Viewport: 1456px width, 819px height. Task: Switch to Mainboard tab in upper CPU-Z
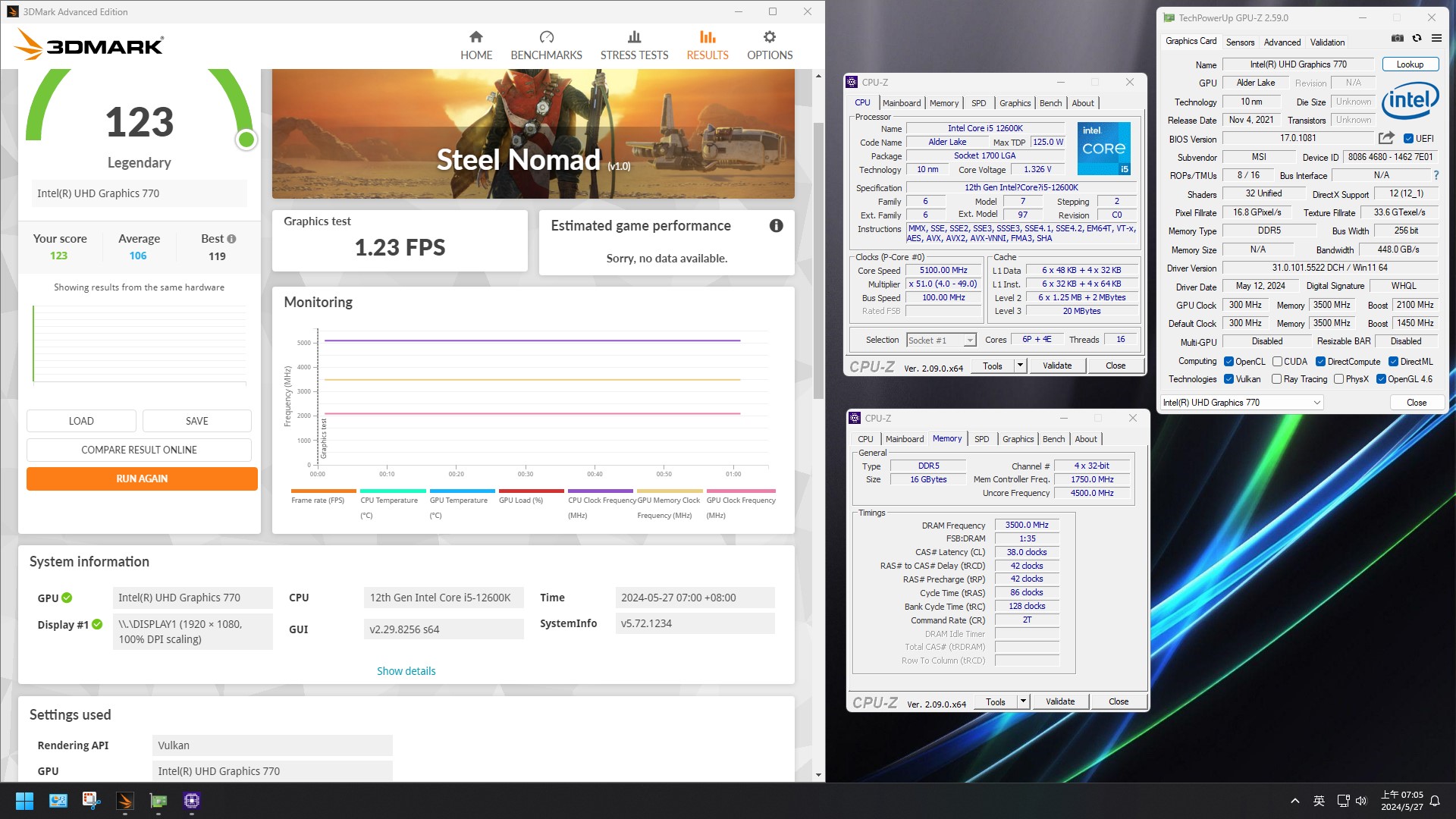902,103
